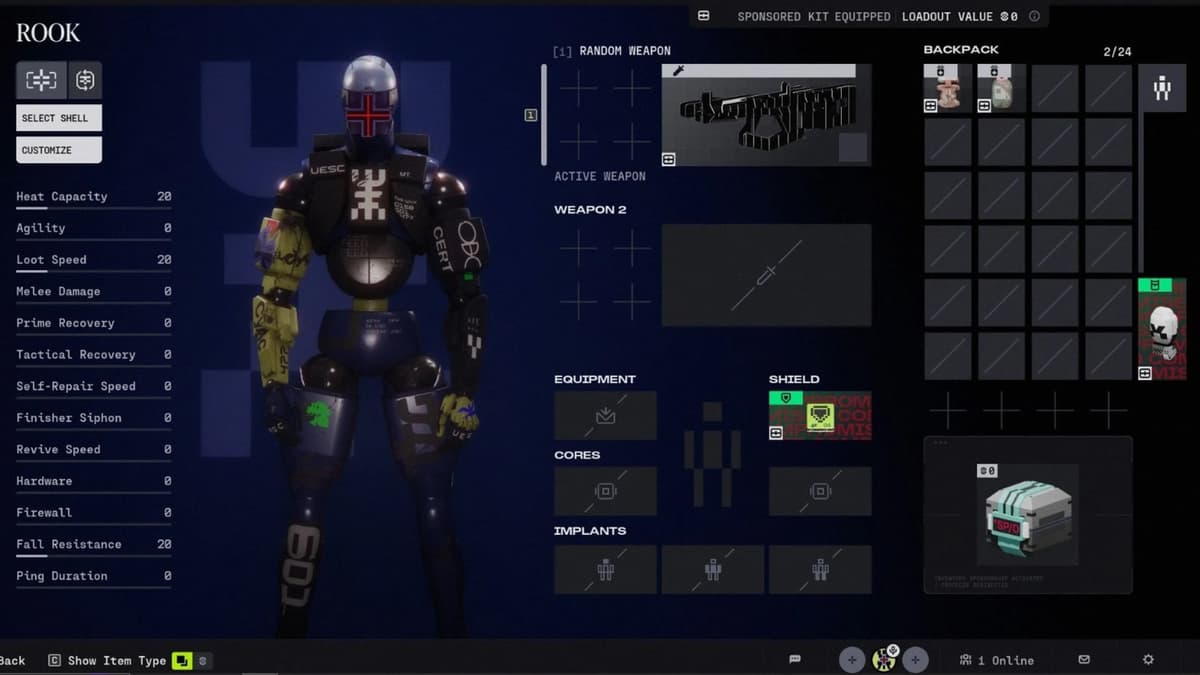Open the chat speech bubble icon
This screenshot has width=1200, height=675.
point(795,660)
